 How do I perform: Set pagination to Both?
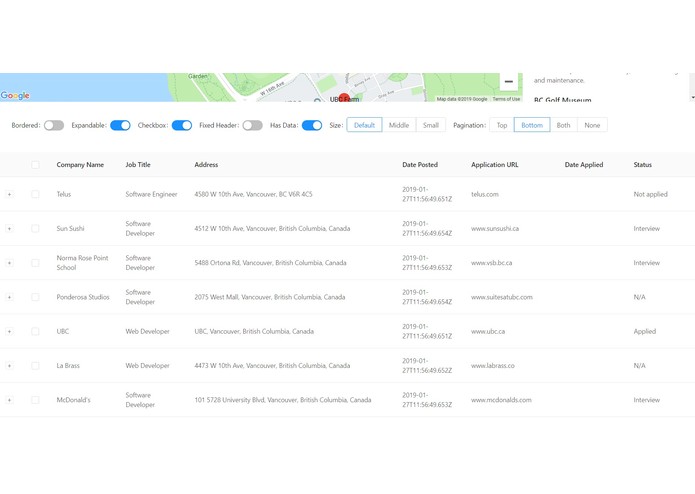point(563,125)
